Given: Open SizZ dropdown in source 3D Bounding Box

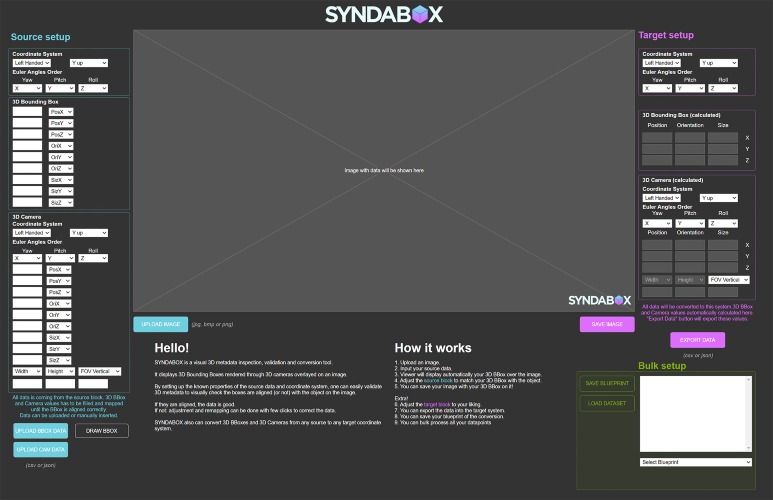Looking at the screenshot, I should coord(61,203).
